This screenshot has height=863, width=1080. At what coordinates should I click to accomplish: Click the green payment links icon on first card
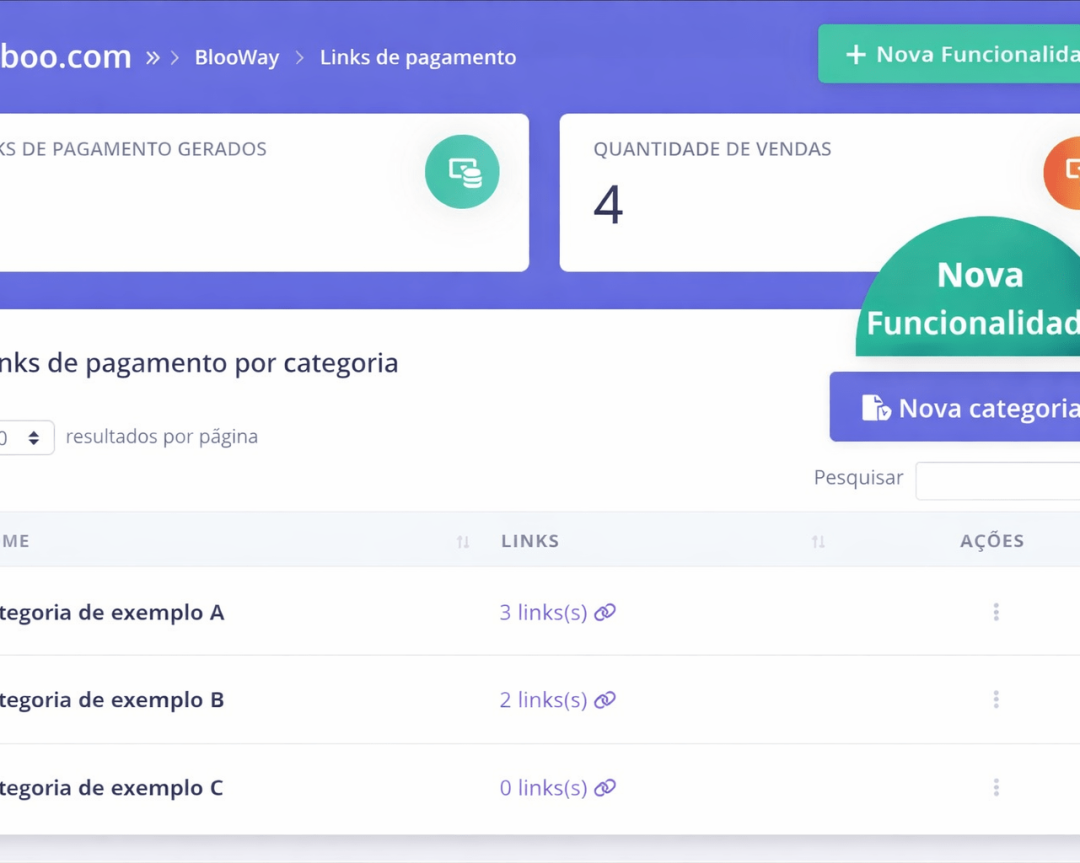click(x=462, y=171)
